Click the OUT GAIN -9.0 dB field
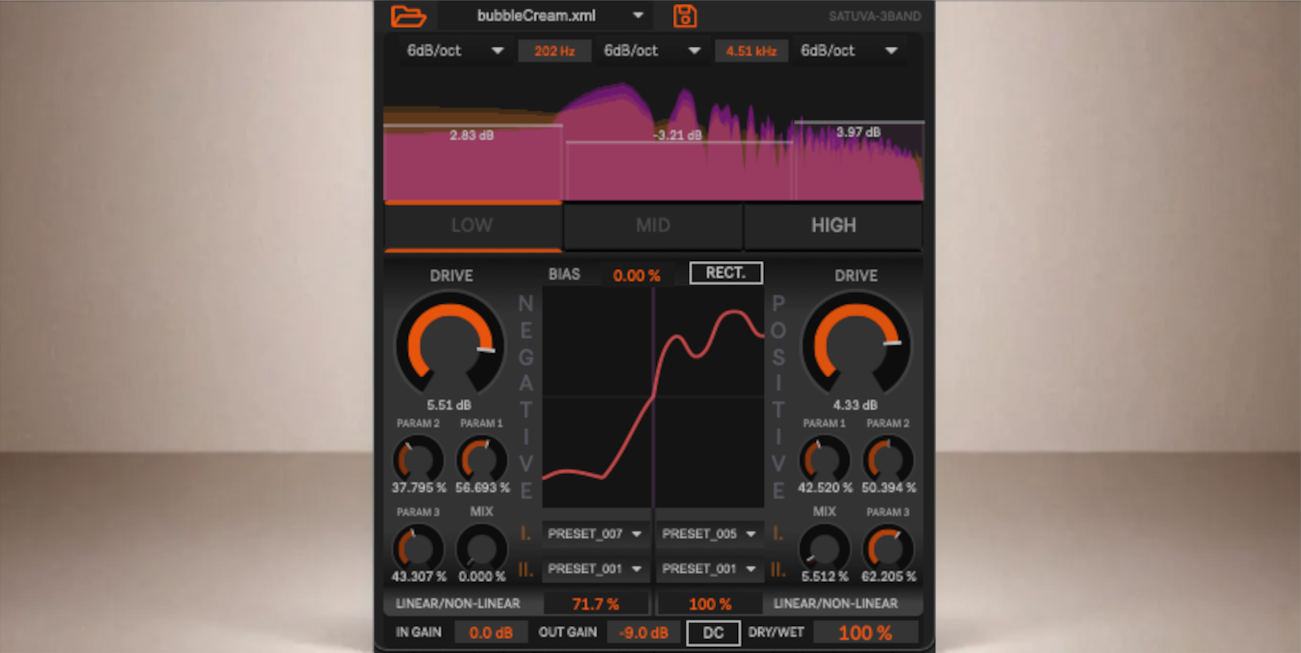The image size is (1301, 653). [643, 632]
